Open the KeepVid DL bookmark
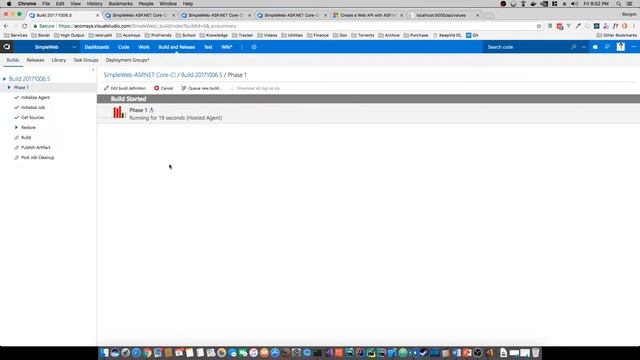The image size is (640, 360). click(x=447, y=36)
